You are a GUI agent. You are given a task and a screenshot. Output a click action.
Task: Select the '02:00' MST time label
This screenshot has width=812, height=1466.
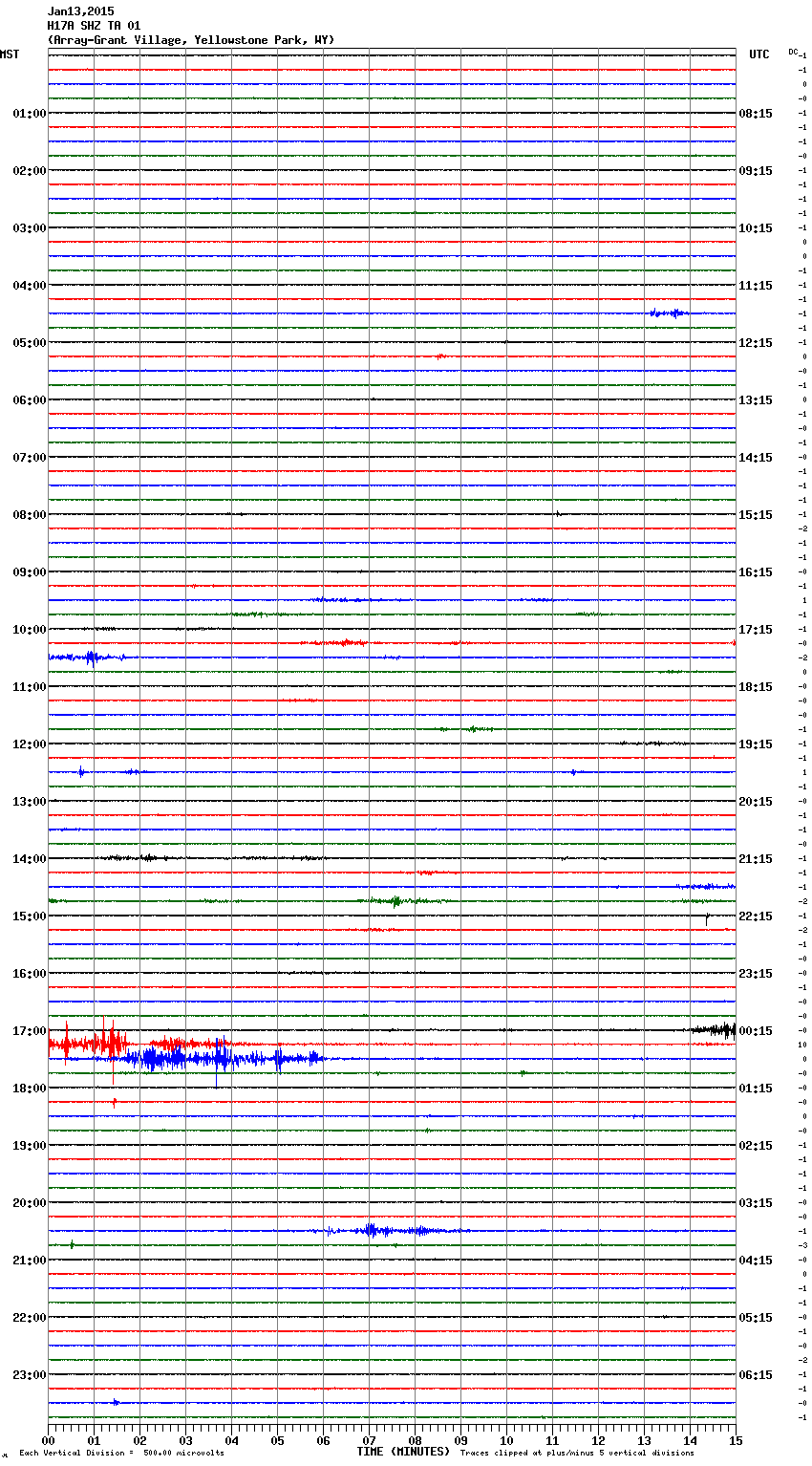[30, 171]
